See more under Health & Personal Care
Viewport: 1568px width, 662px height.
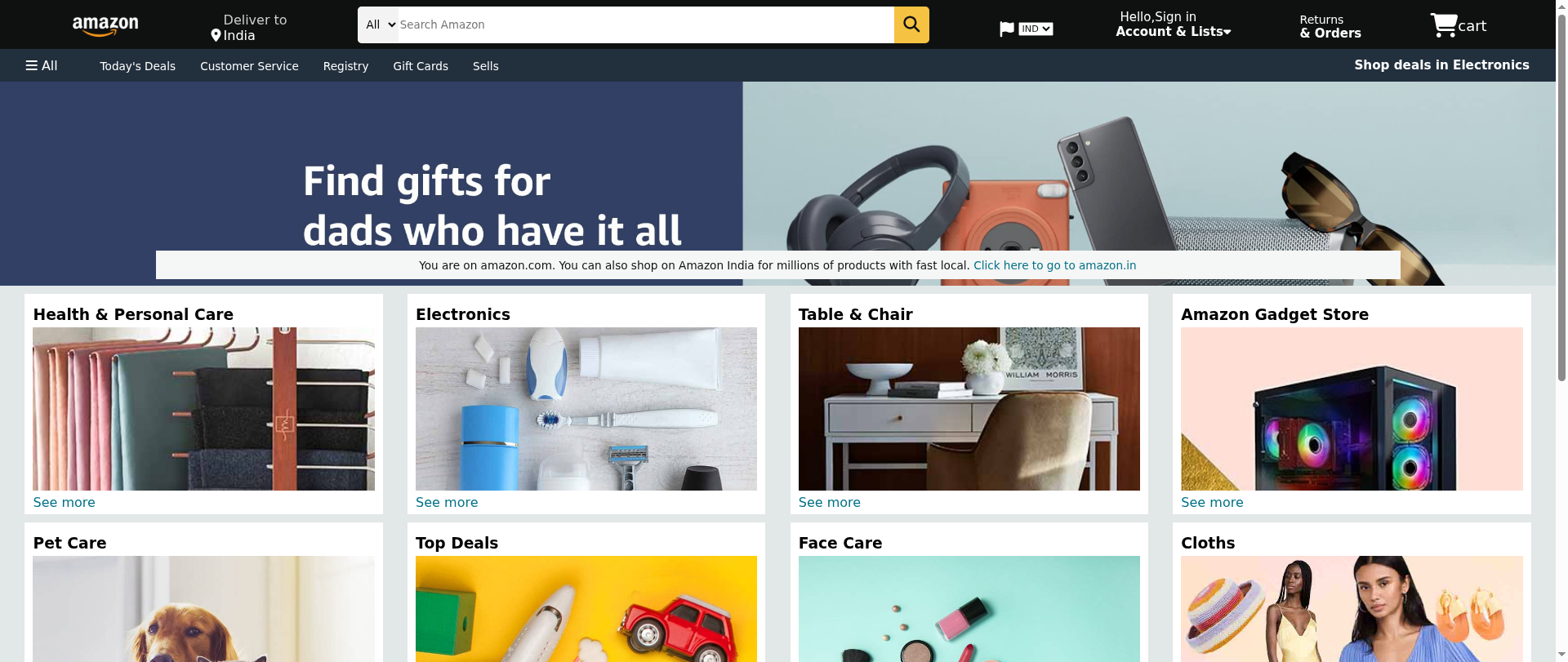(64, 502)
